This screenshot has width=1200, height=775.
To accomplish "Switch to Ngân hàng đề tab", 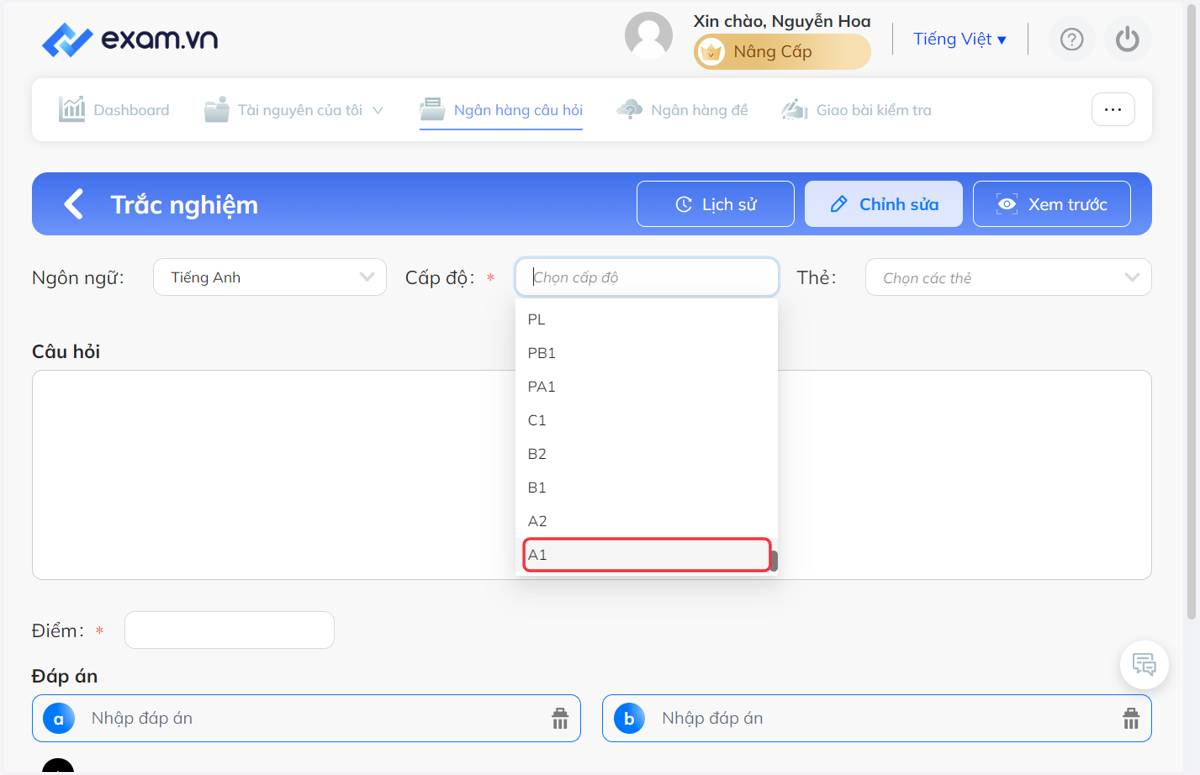I will 682,110.
